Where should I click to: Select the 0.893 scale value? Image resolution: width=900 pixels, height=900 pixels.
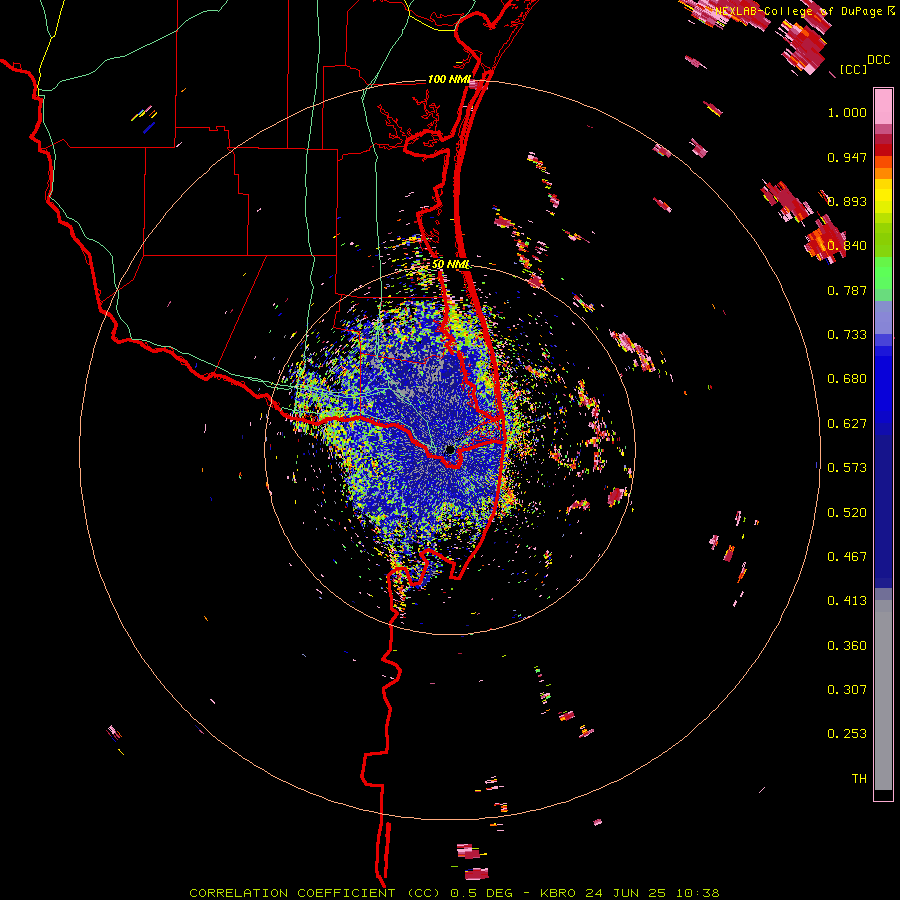point(847,201)
